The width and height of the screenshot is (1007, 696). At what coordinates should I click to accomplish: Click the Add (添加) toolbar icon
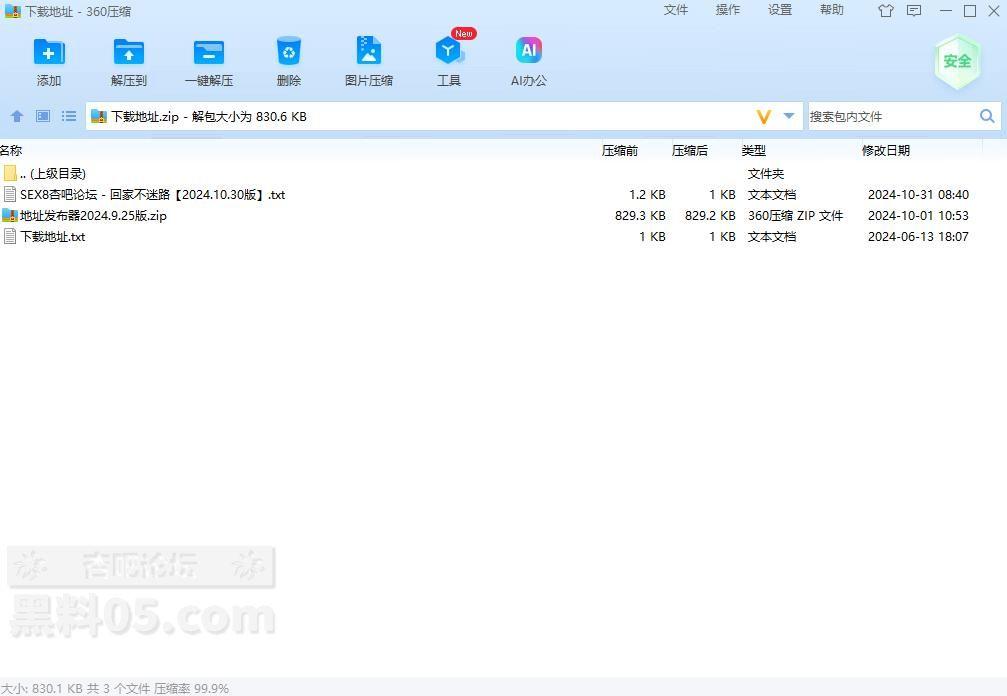tap(49, 53)
